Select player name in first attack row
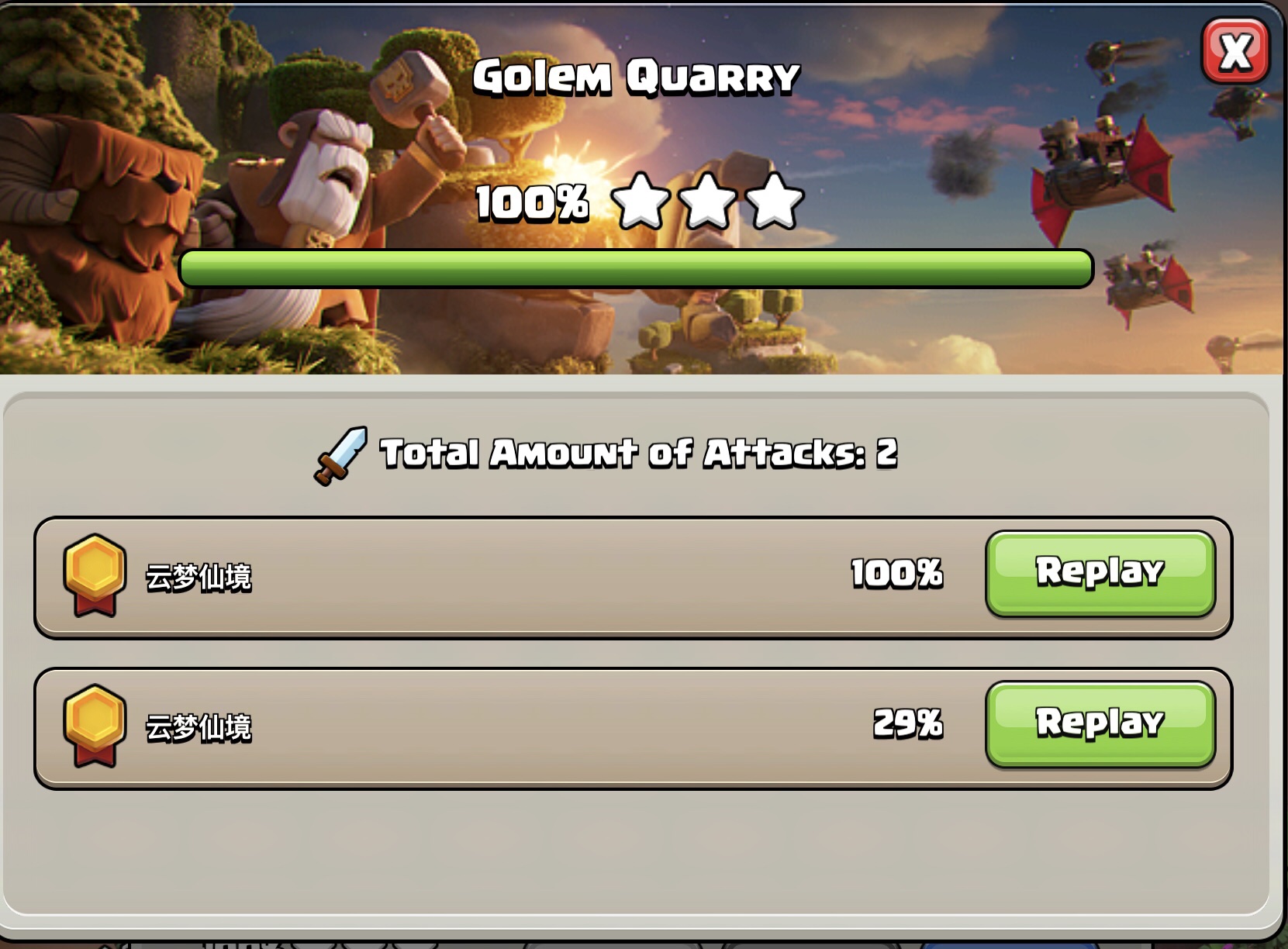 pyautogui.click(x=199, y=578)
